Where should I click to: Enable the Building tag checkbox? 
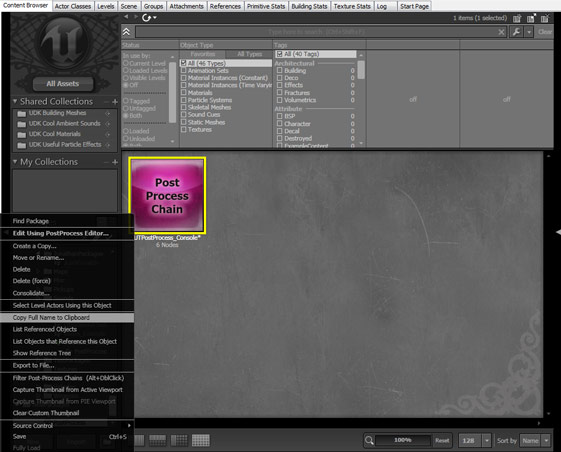[x=279, y=71]
